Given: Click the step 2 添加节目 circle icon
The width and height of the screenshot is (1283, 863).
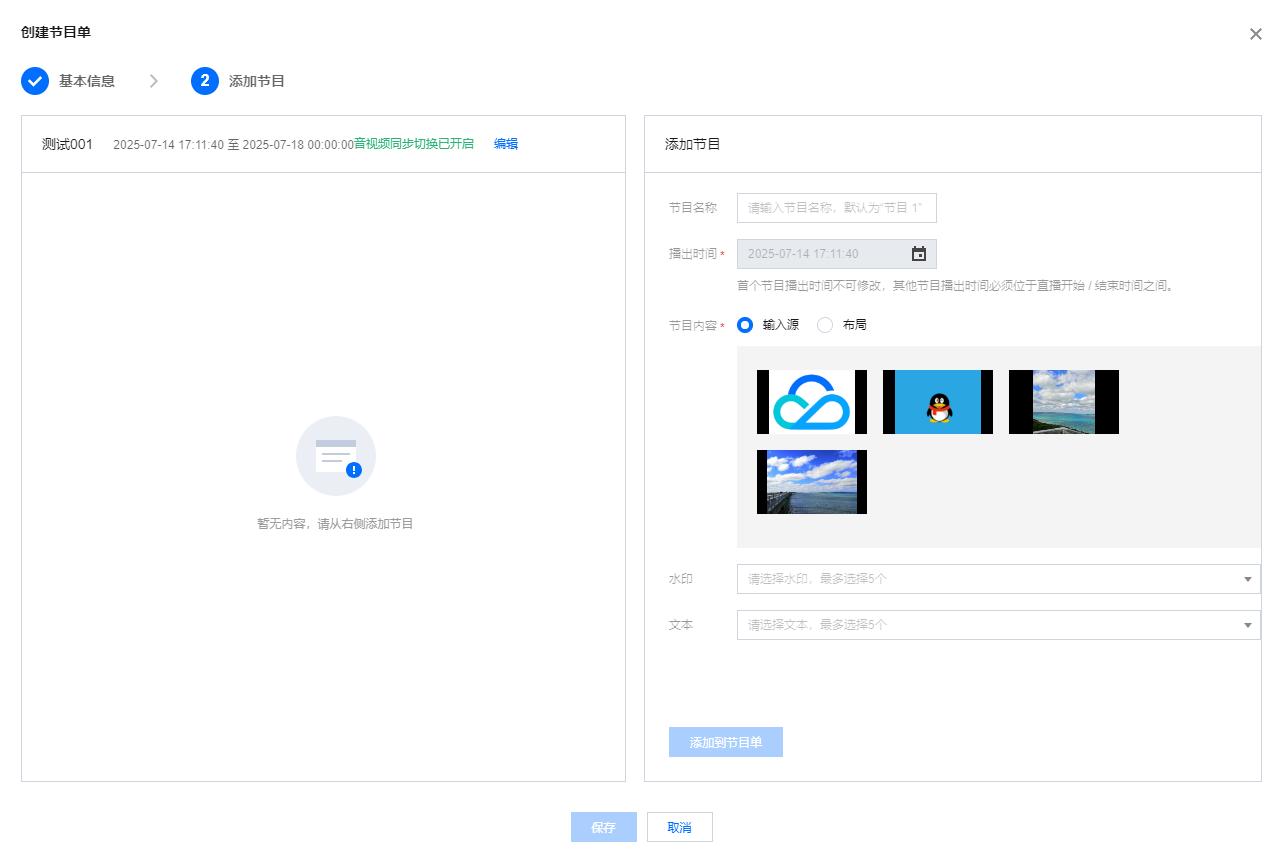Looking at the screenshot, I should tap(205, 81).
